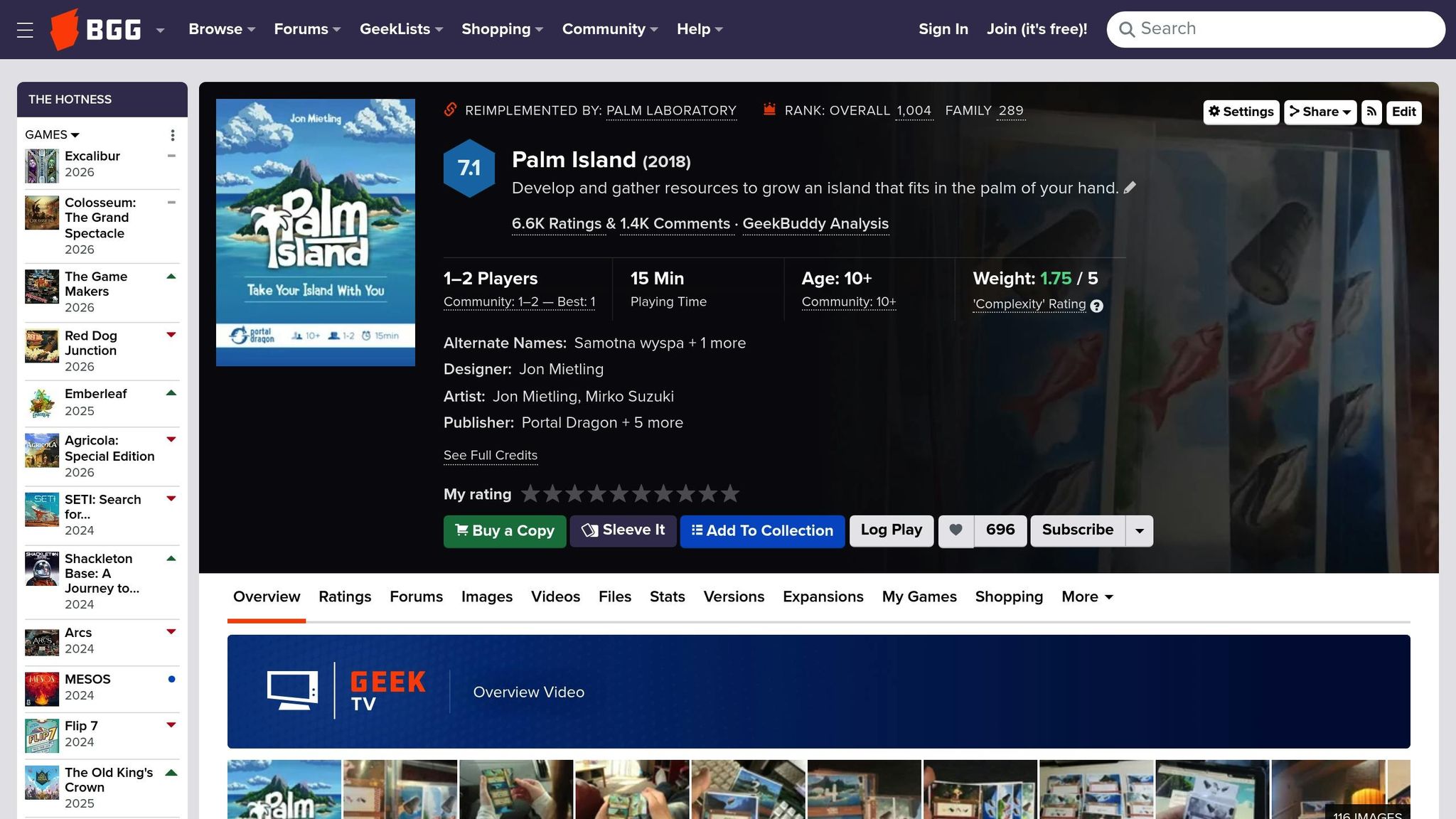Image resolution: width=1456 pixels, height=819 pixels.
Task: Open the Shopping menu in top bar
Action: tap(502, 29)
